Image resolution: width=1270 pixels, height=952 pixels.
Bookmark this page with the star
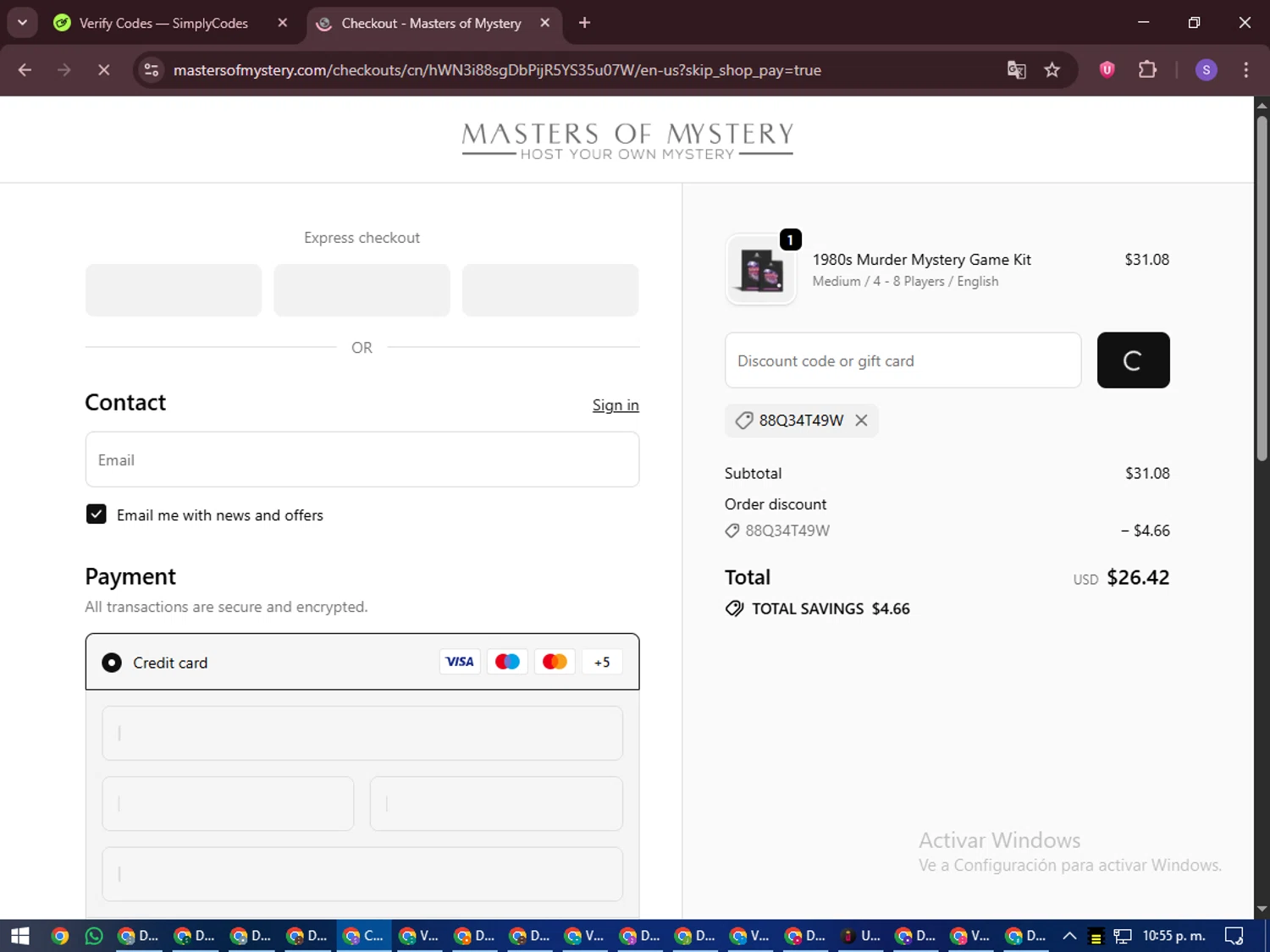tap(1052, 70)
